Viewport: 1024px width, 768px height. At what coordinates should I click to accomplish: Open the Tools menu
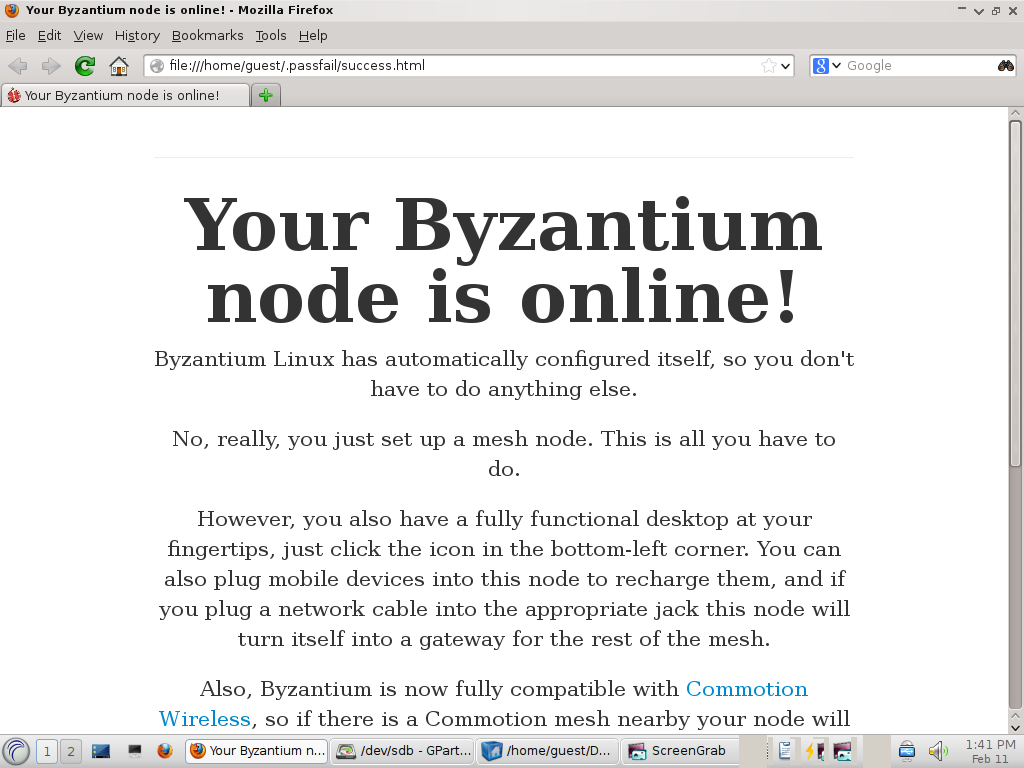coord(270,35)
